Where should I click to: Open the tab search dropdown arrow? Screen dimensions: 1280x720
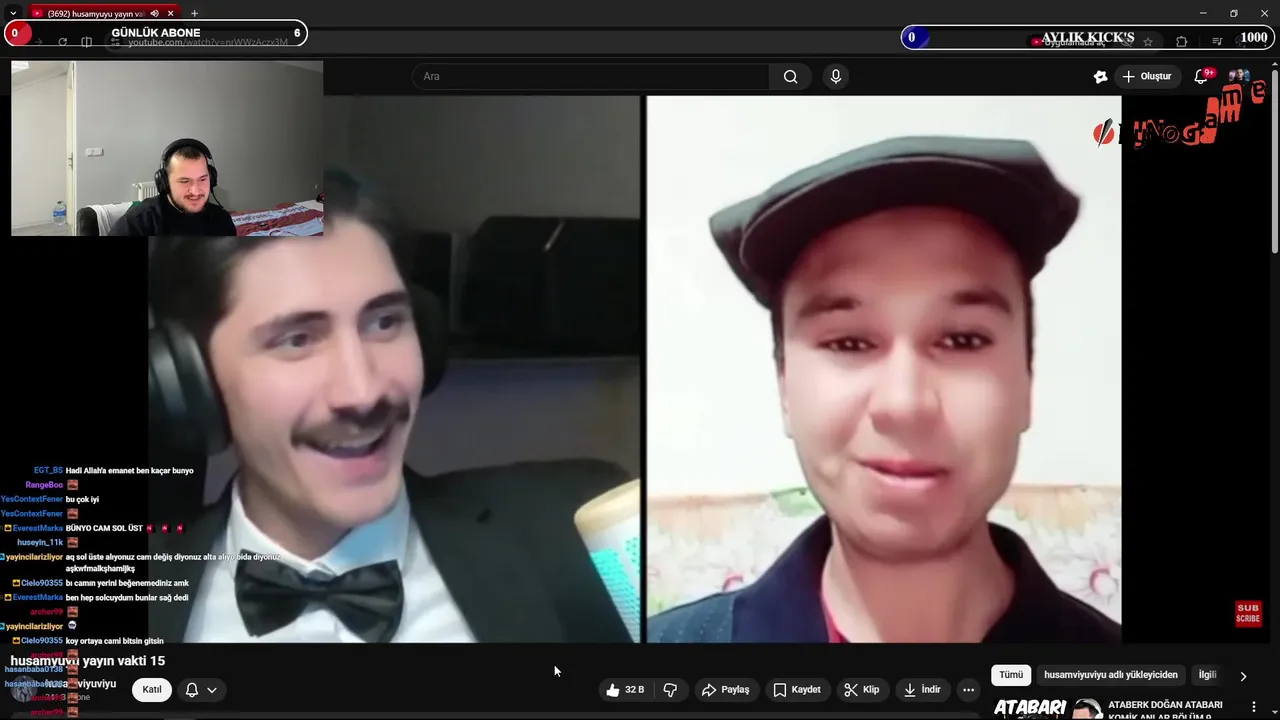coord(12,13)
